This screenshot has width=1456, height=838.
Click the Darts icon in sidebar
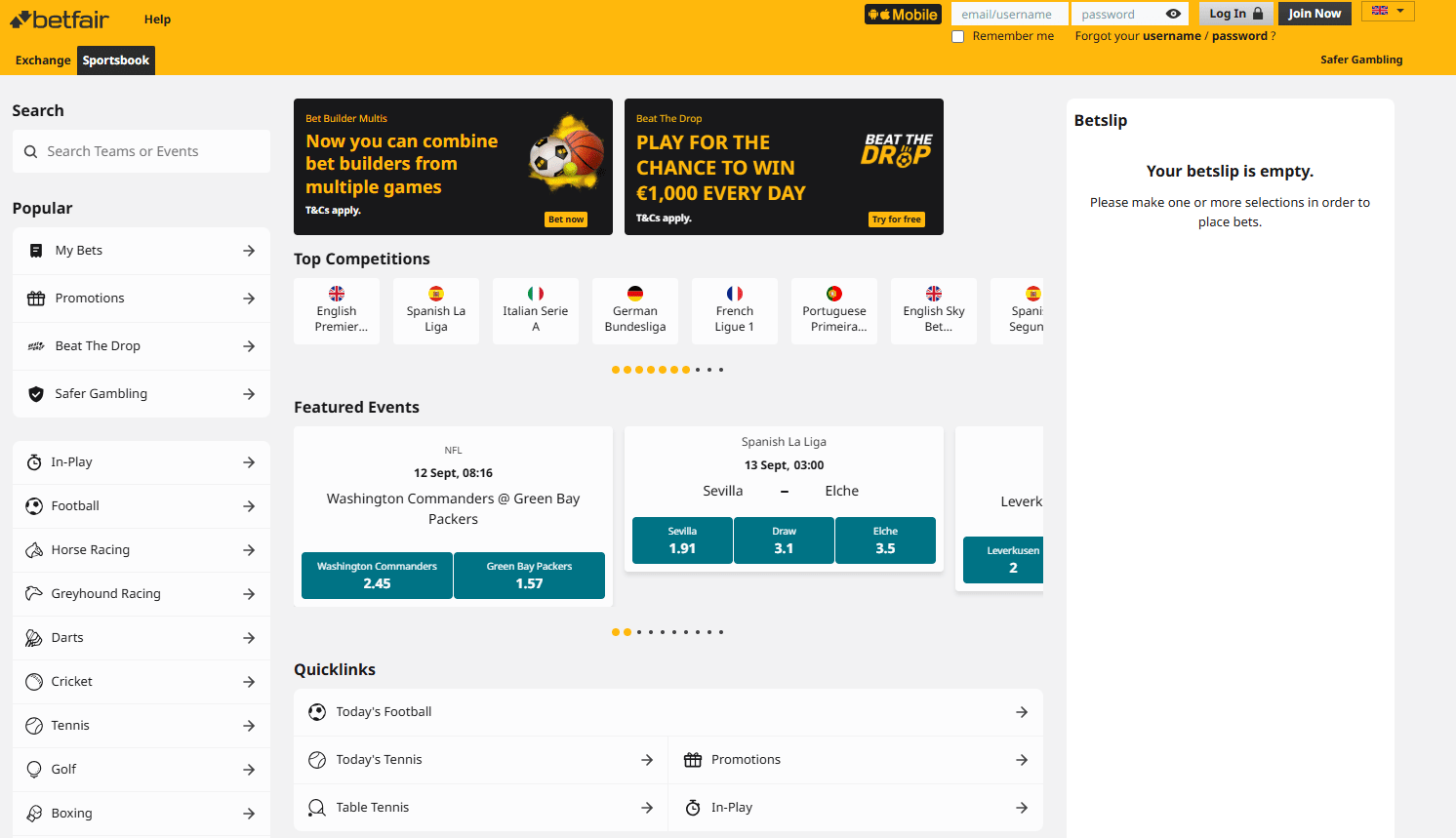pyautogui.click(x=34, y=638)
